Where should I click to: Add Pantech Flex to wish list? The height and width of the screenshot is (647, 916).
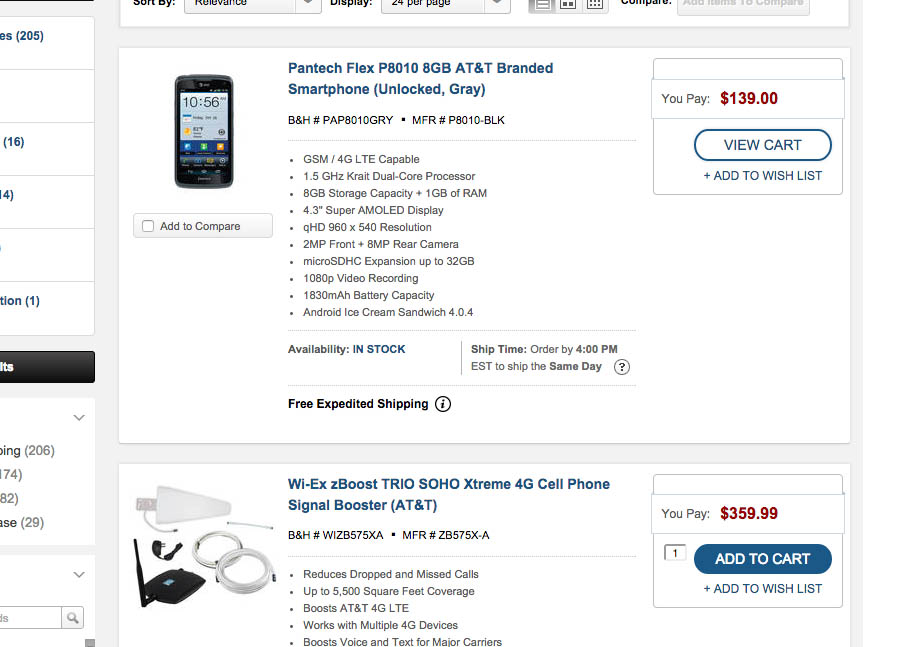pos(762,176)
